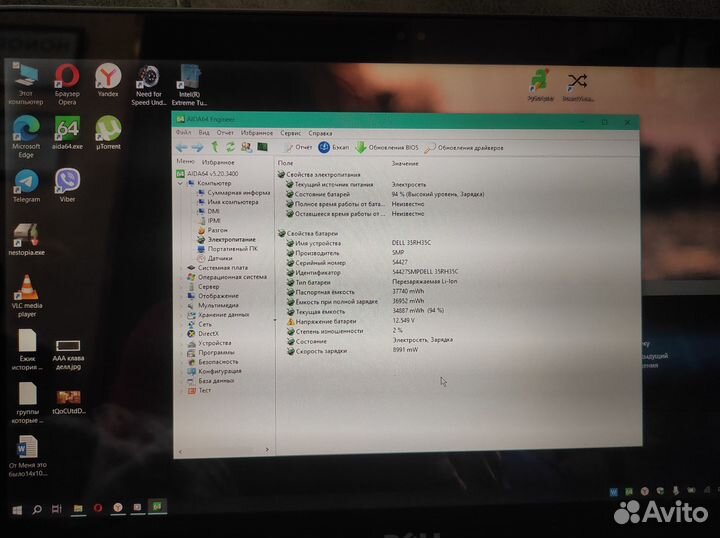Open the Сервис menu

click(291, 133)
